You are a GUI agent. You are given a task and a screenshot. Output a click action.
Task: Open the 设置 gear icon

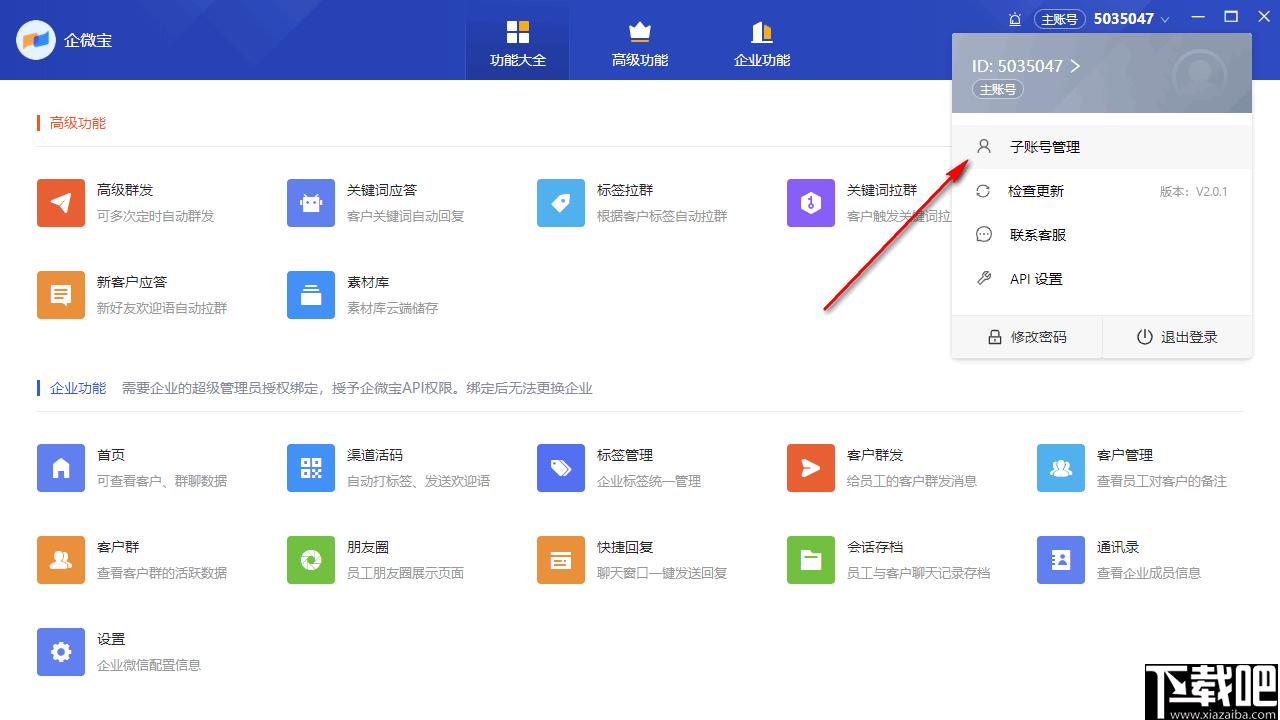point(61,652)
